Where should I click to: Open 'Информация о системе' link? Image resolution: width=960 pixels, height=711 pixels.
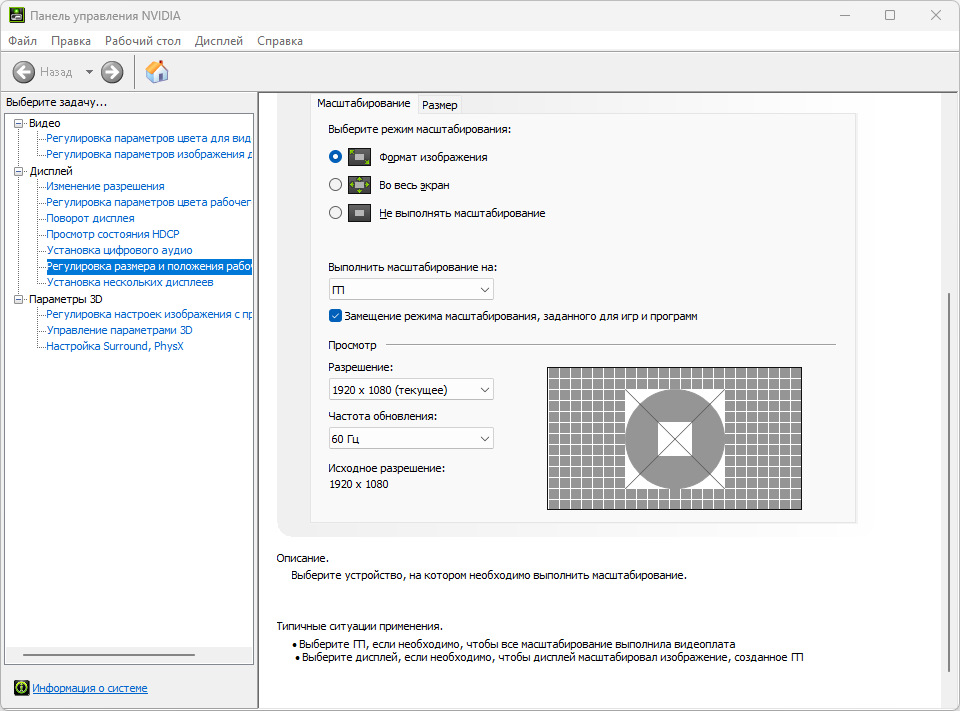click(90, 688)
